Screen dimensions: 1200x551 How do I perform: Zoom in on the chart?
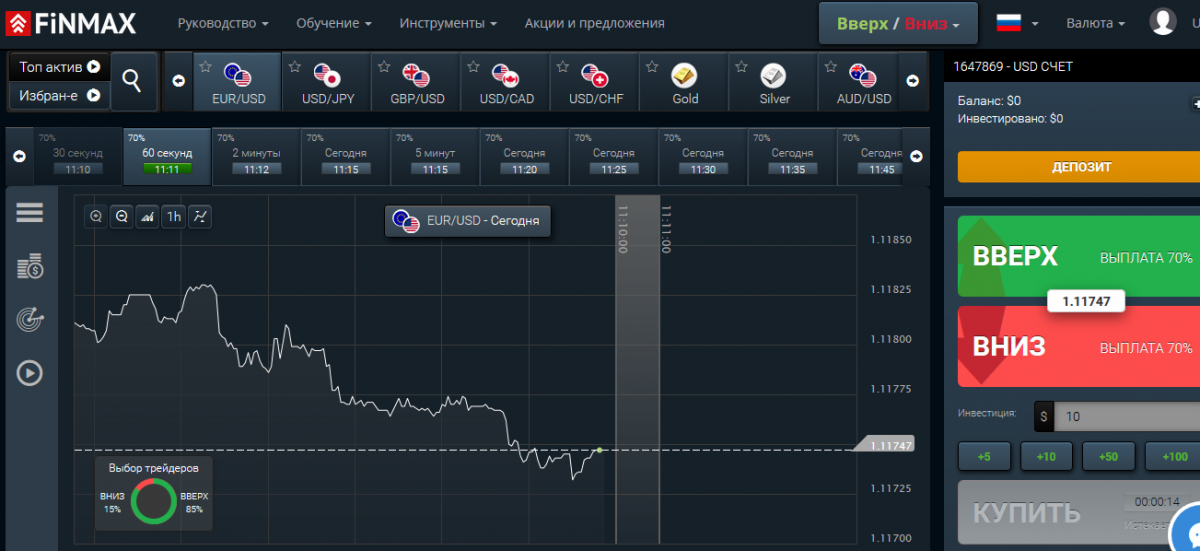tap(96, 216)
